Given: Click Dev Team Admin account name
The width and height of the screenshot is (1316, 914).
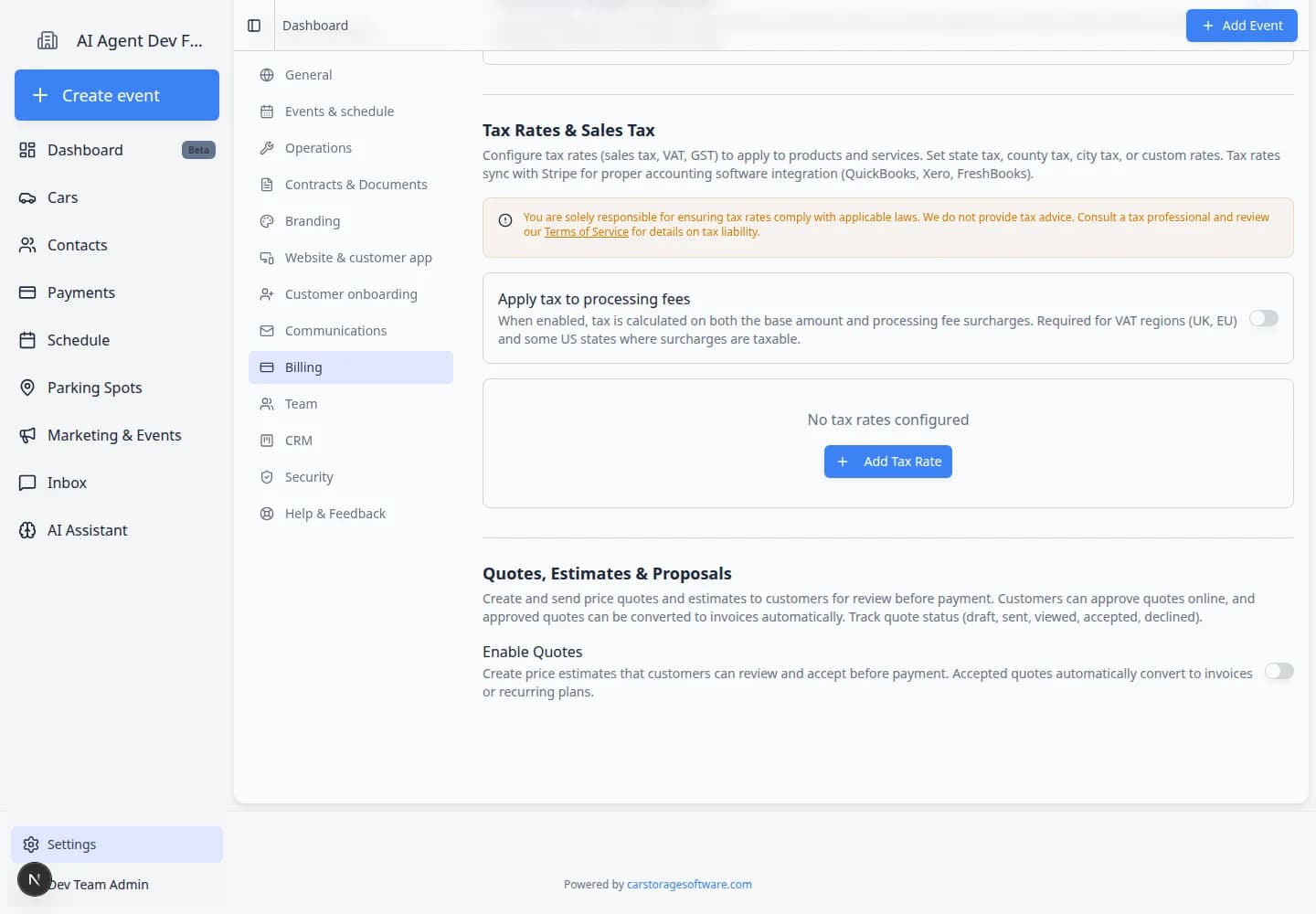Looking at the screenshot, I should (99, 885).
